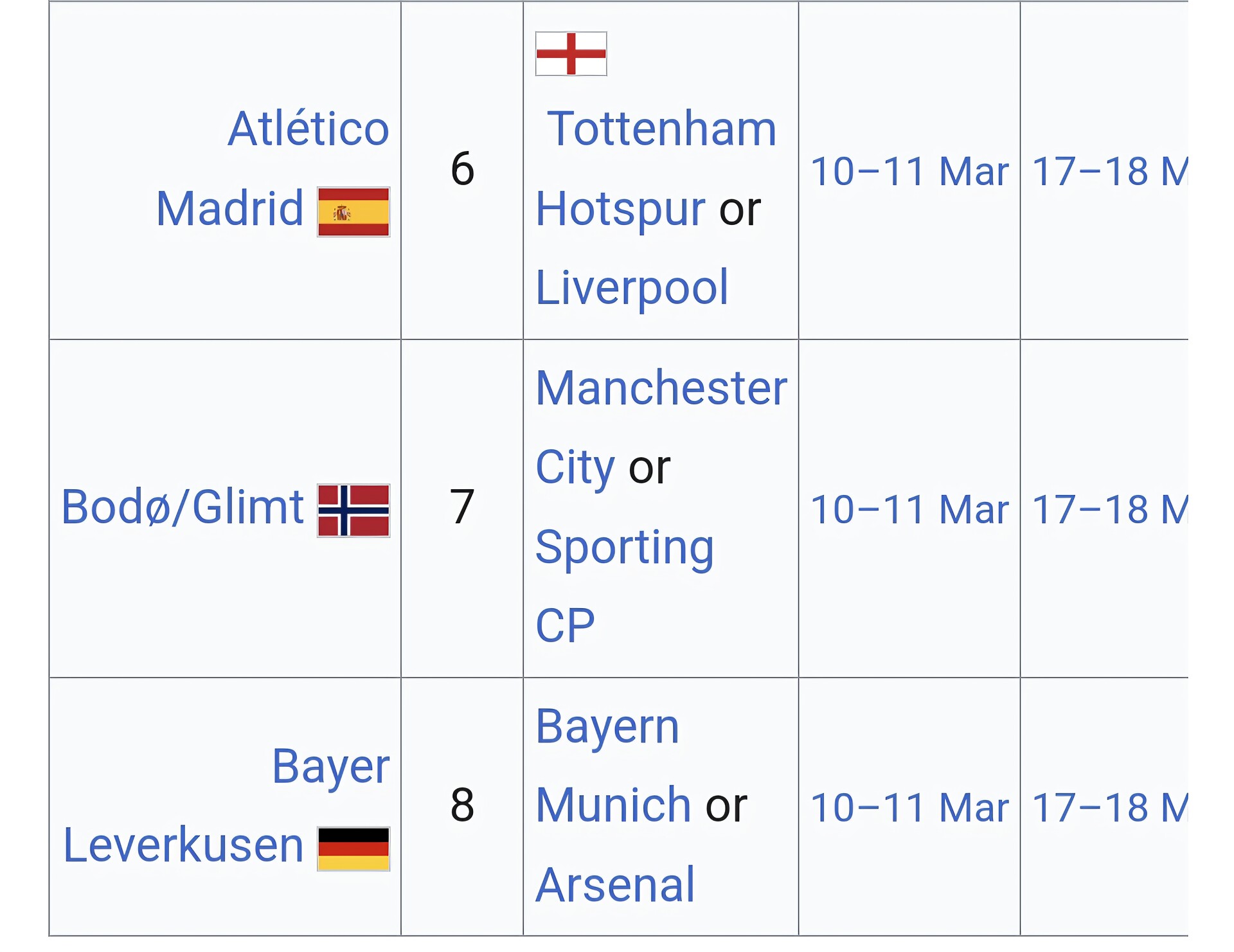Open 17–18 Mar date in Bayer Leverkusen row
Image resolution: width=1234 pixels, height=952 pixels.
coord(1109,807)
